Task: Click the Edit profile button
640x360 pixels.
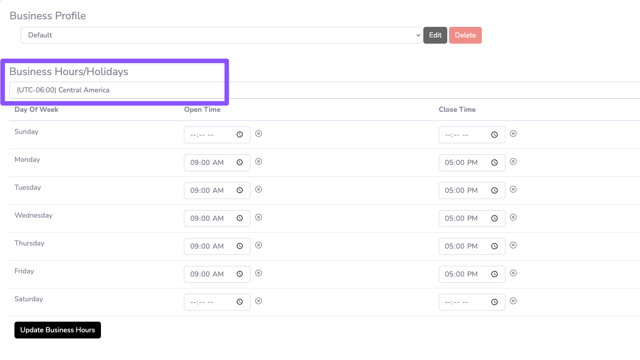Action: click(x=435, y=35)
